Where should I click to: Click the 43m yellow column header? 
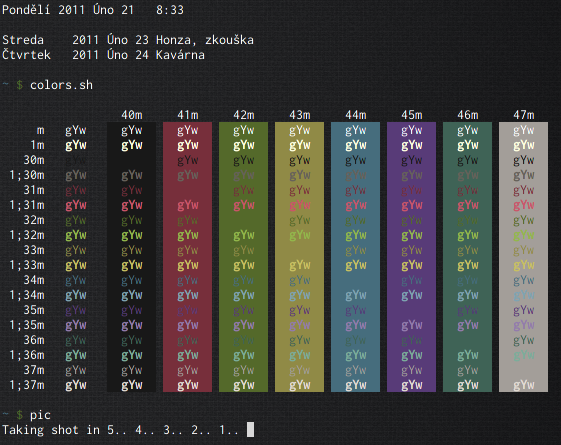coord(300,115)
